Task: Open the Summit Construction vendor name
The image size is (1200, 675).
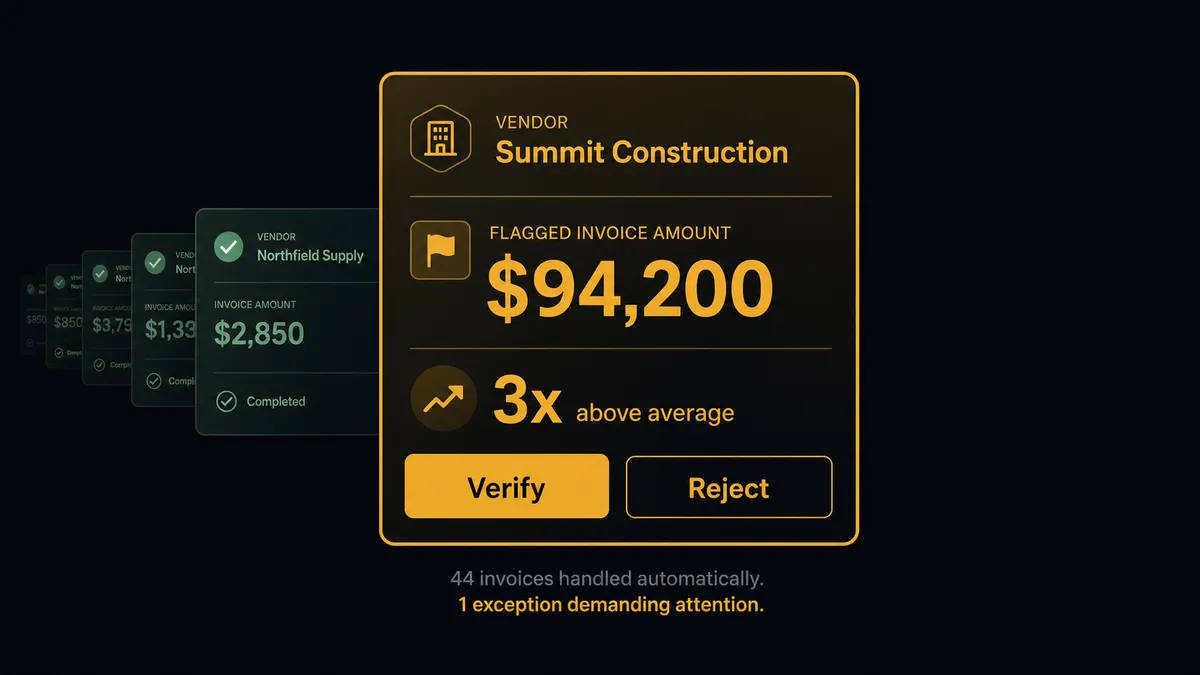Action: click(642, 152)
